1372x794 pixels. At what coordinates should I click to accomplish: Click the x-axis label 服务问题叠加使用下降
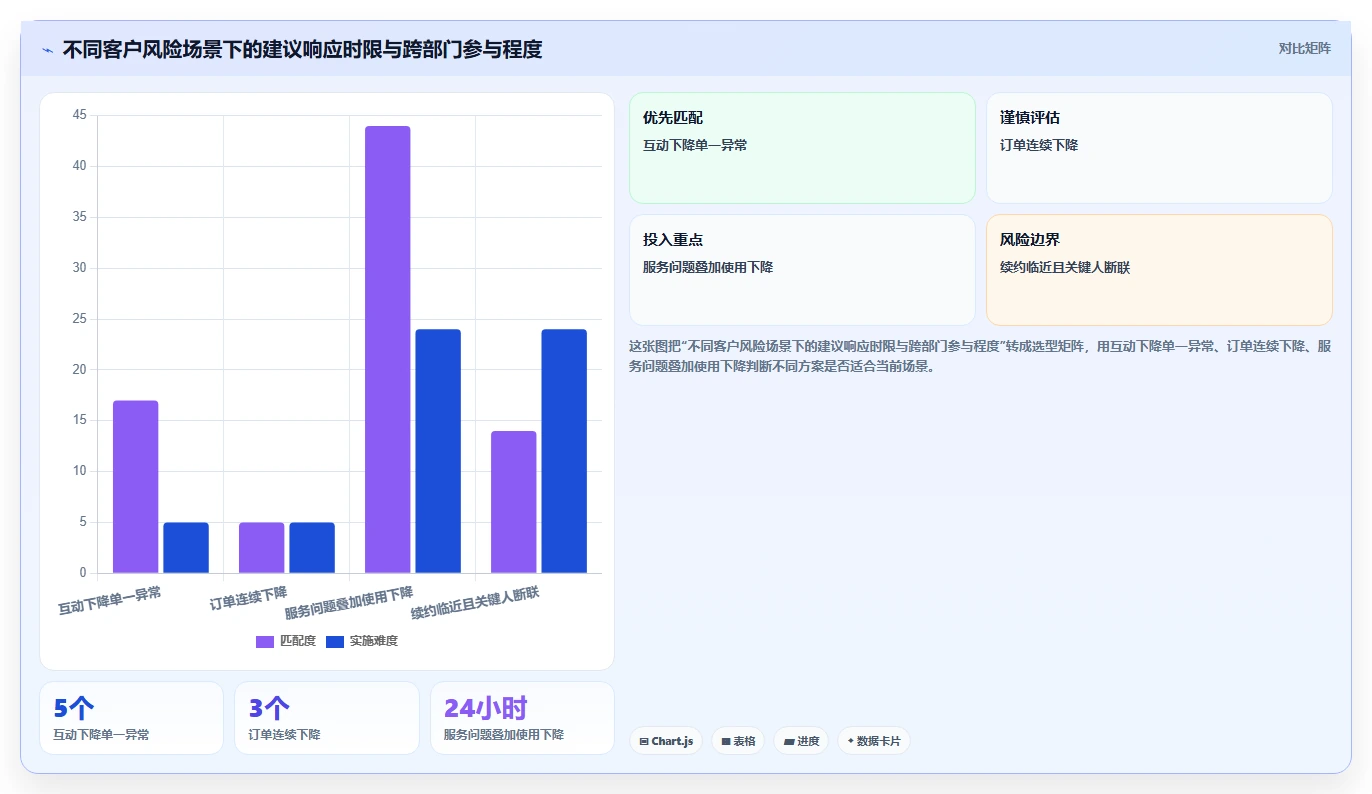pyautogui.click(x=348, y=603)
